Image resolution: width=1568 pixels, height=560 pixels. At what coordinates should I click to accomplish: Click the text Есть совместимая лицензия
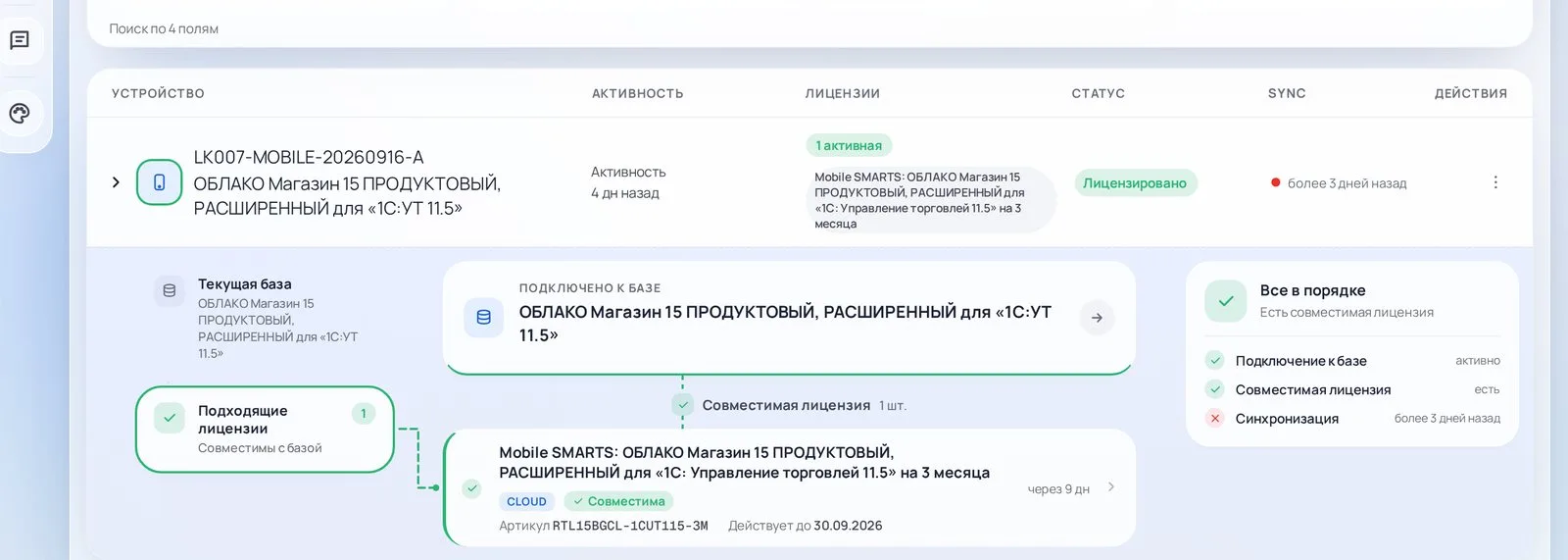click(1347, 312)
